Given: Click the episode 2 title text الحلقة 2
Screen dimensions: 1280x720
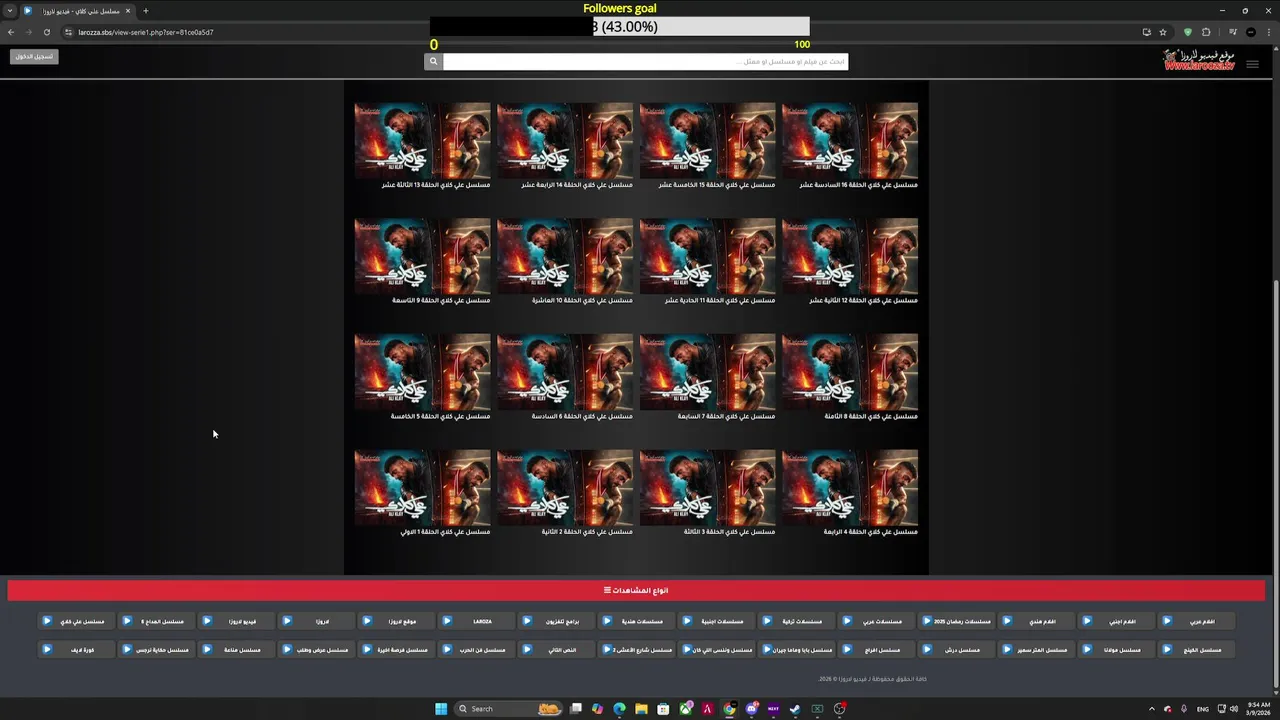Looking at the screenshot, I should (x=587, y=532).
